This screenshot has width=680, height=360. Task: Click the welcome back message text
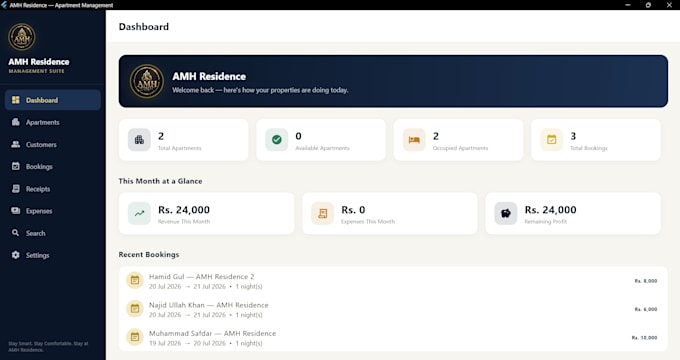(x=260, y=90)
